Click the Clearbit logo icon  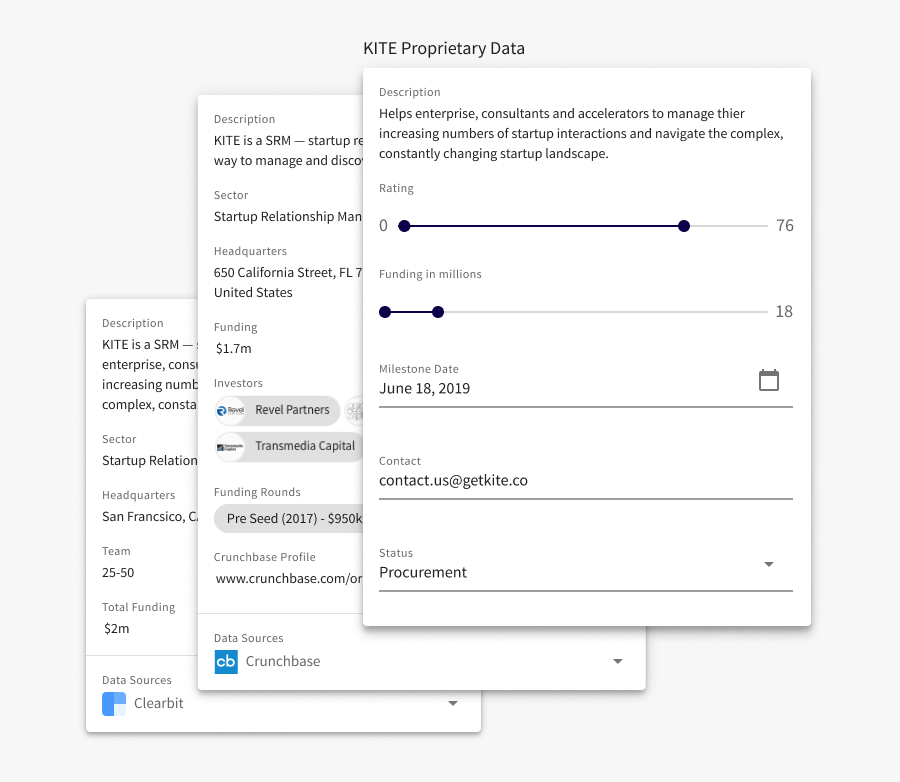point(114,703)
